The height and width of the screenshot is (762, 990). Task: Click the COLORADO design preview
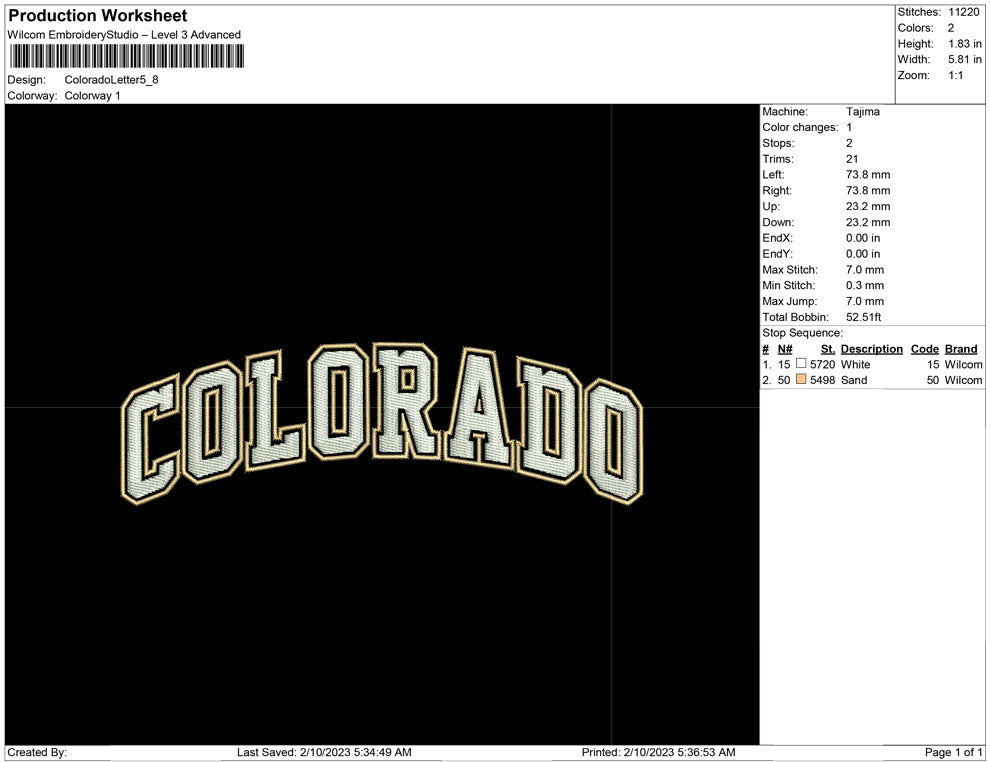point(380,425)
